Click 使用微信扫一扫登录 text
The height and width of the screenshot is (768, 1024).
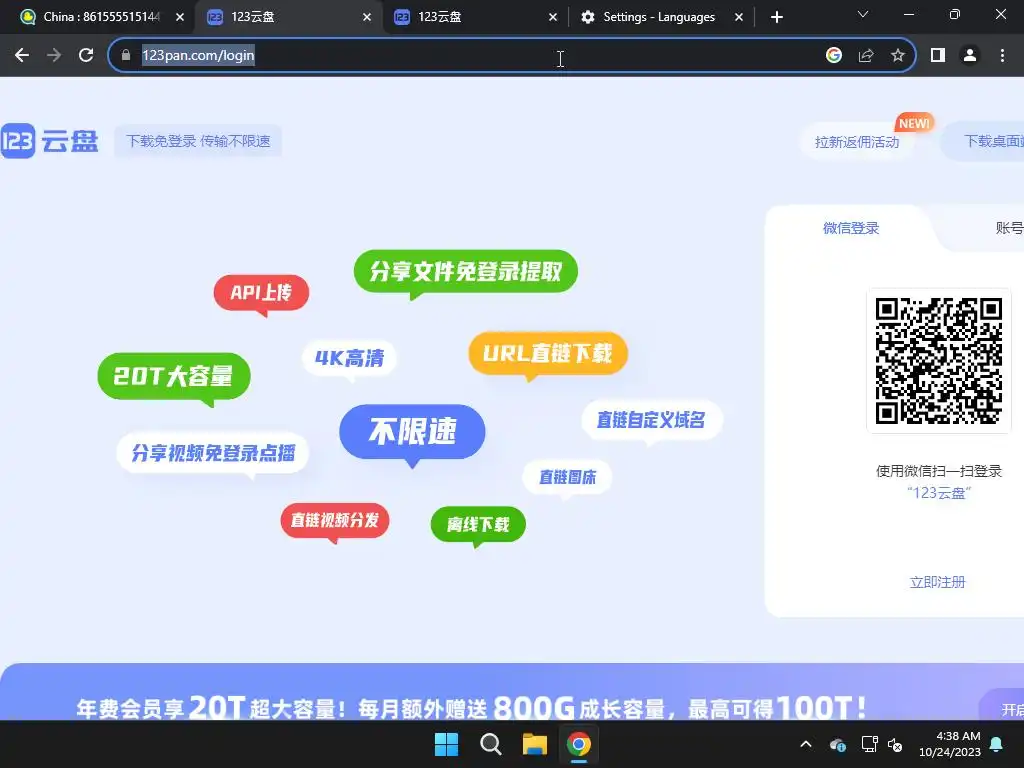pyautogui.click(x=938, y=471)
